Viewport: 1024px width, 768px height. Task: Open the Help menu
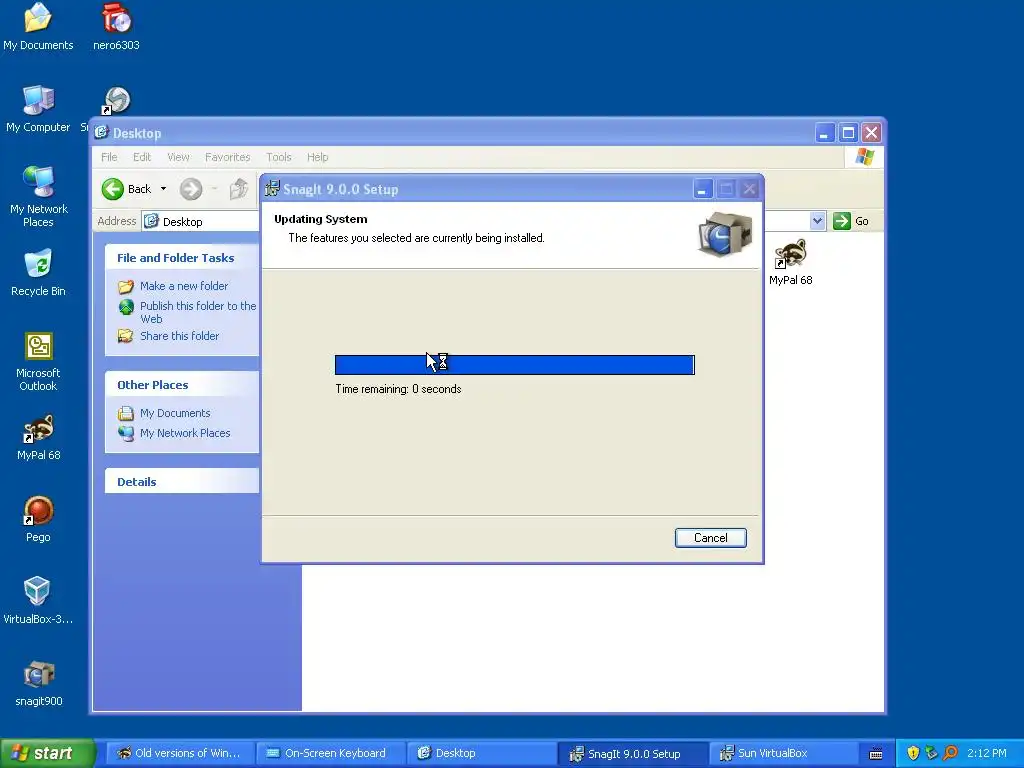tap(317, 157)
